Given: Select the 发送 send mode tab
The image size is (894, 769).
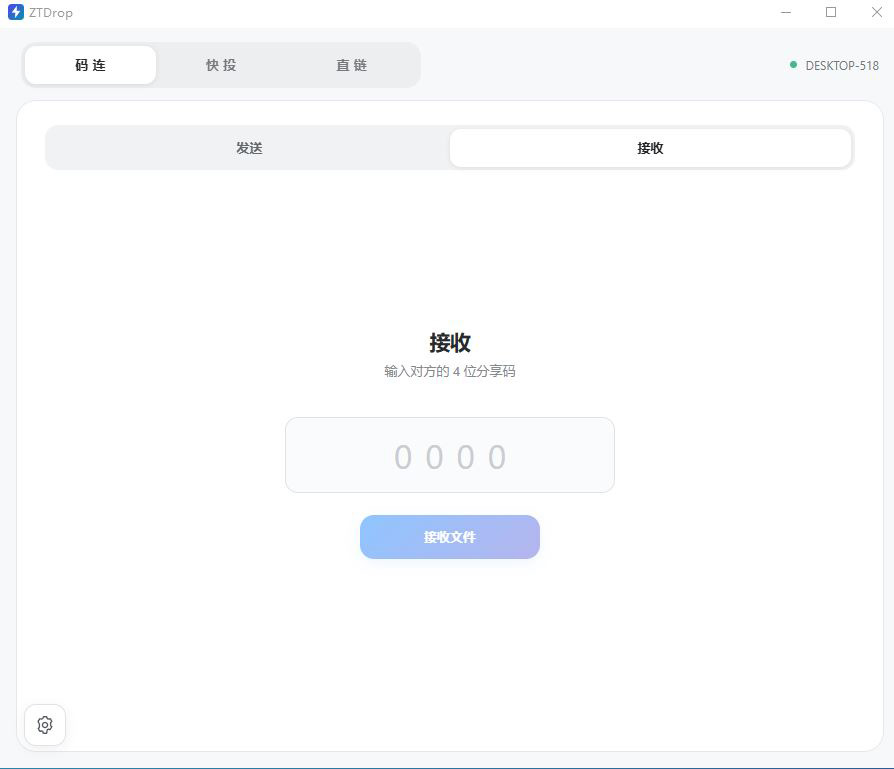Looking at the screenshot, I should click(x=249, y=148).
